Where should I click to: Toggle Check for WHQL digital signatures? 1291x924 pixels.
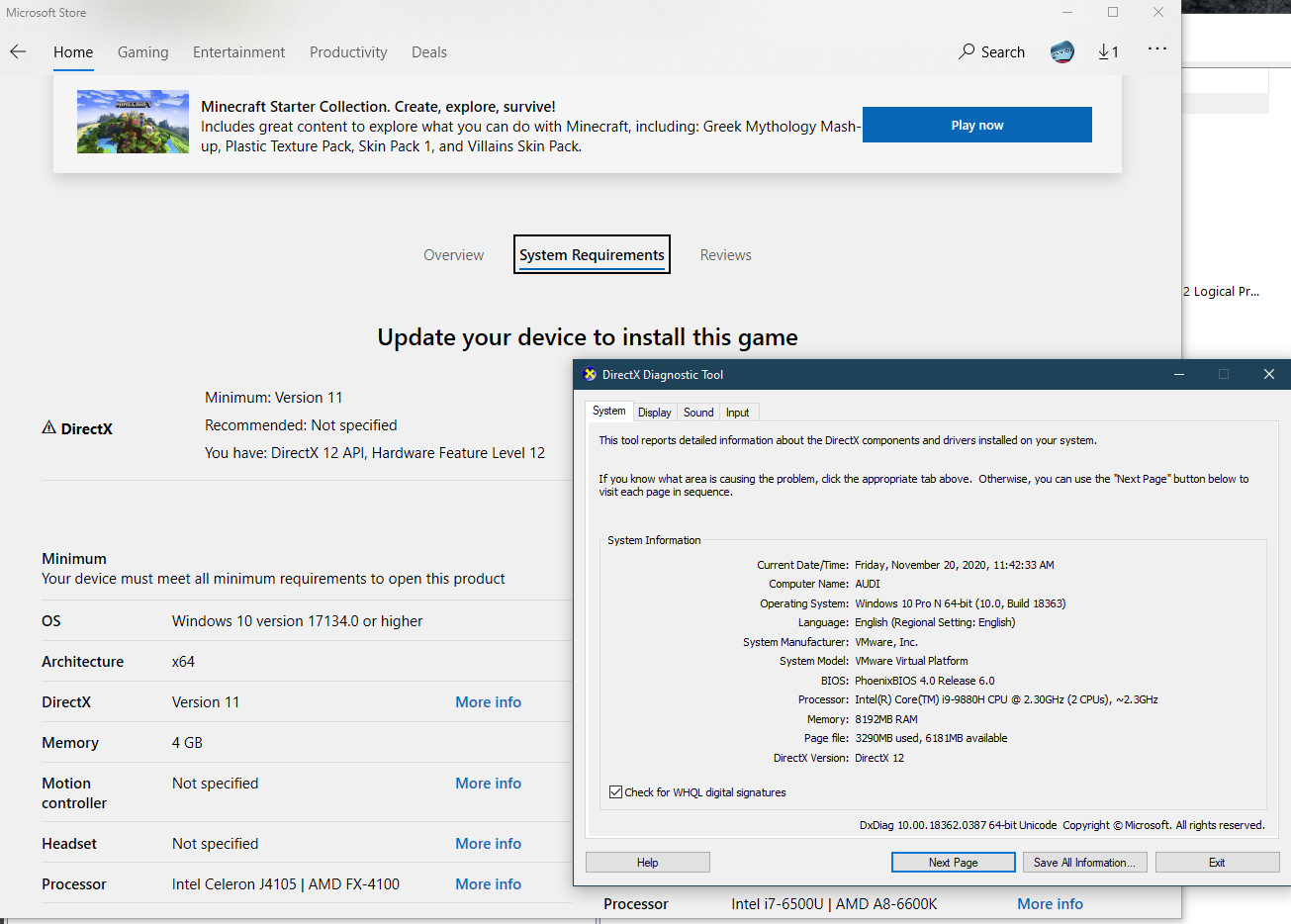coord(616,792)
